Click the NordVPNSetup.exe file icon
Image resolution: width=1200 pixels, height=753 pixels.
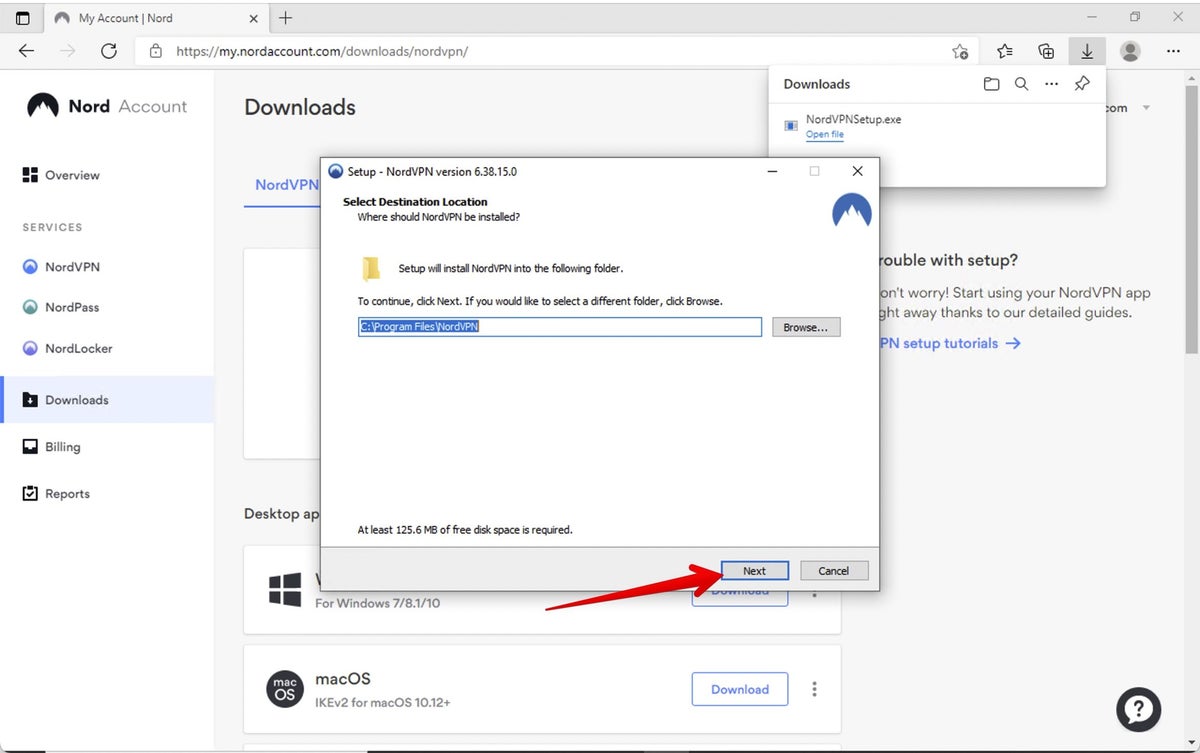[x=791, y=126]
